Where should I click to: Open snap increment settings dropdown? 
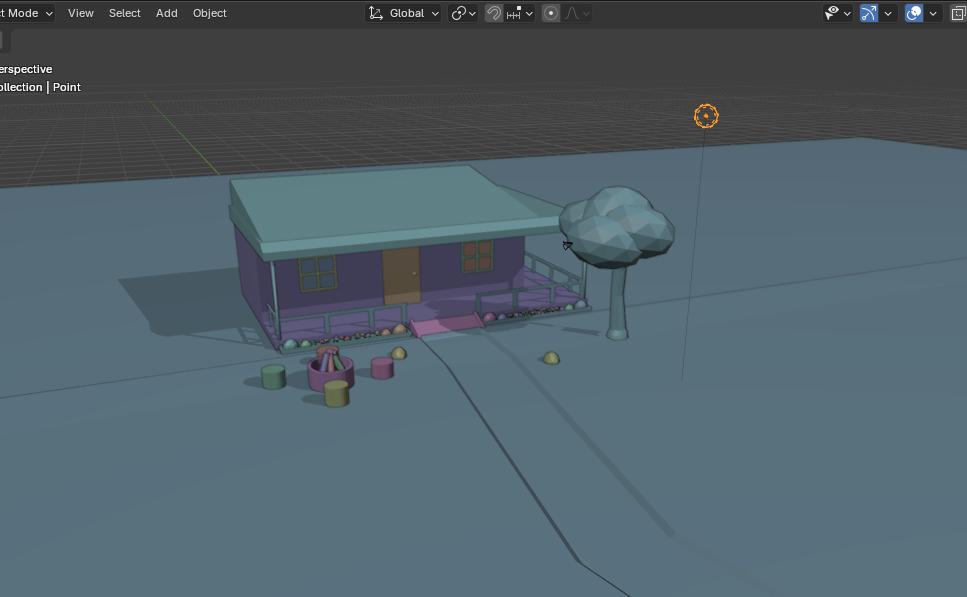519,13
